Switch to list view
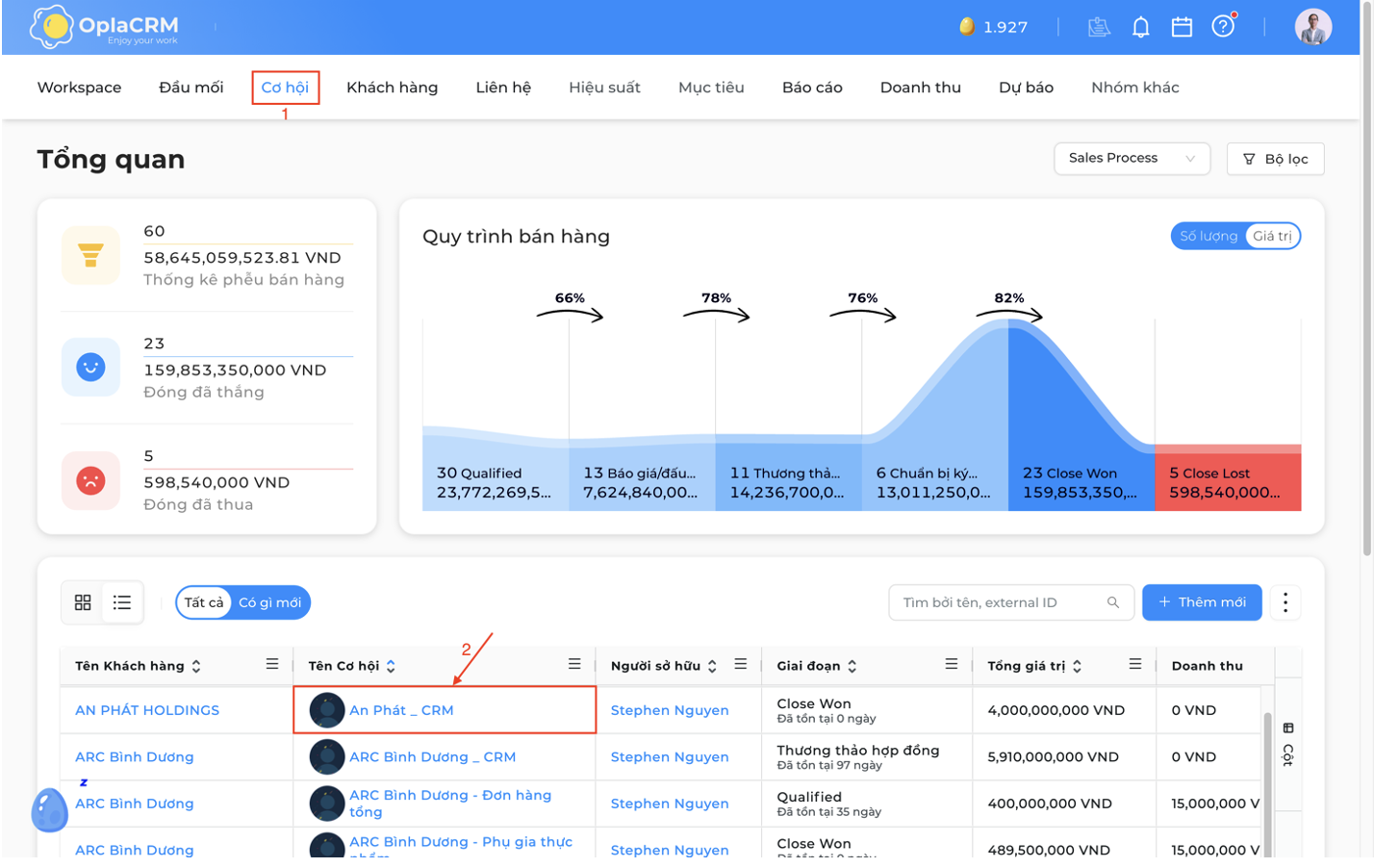The image size is (1374, 868). [x=122, y=602]
